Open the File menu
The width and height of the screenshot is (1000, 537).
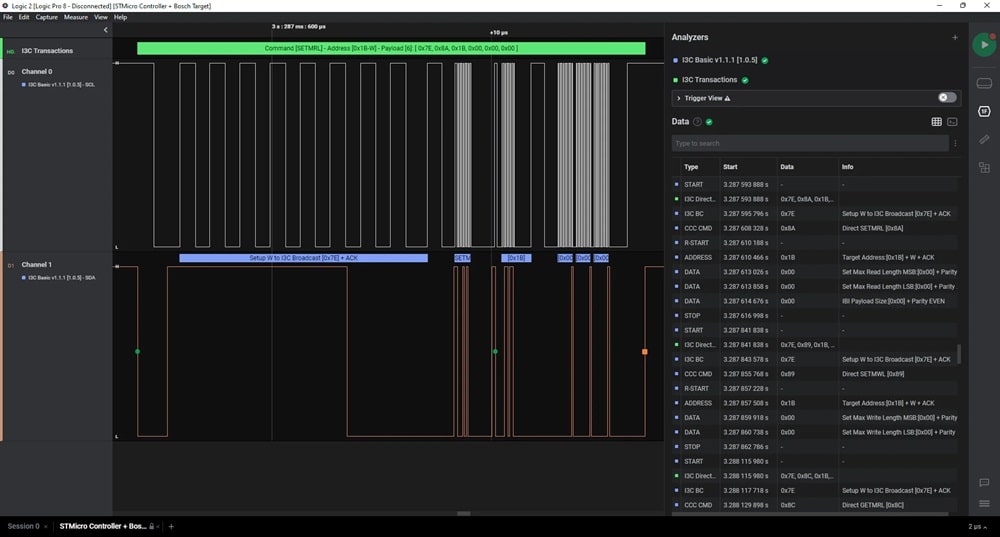coord(8,17)
